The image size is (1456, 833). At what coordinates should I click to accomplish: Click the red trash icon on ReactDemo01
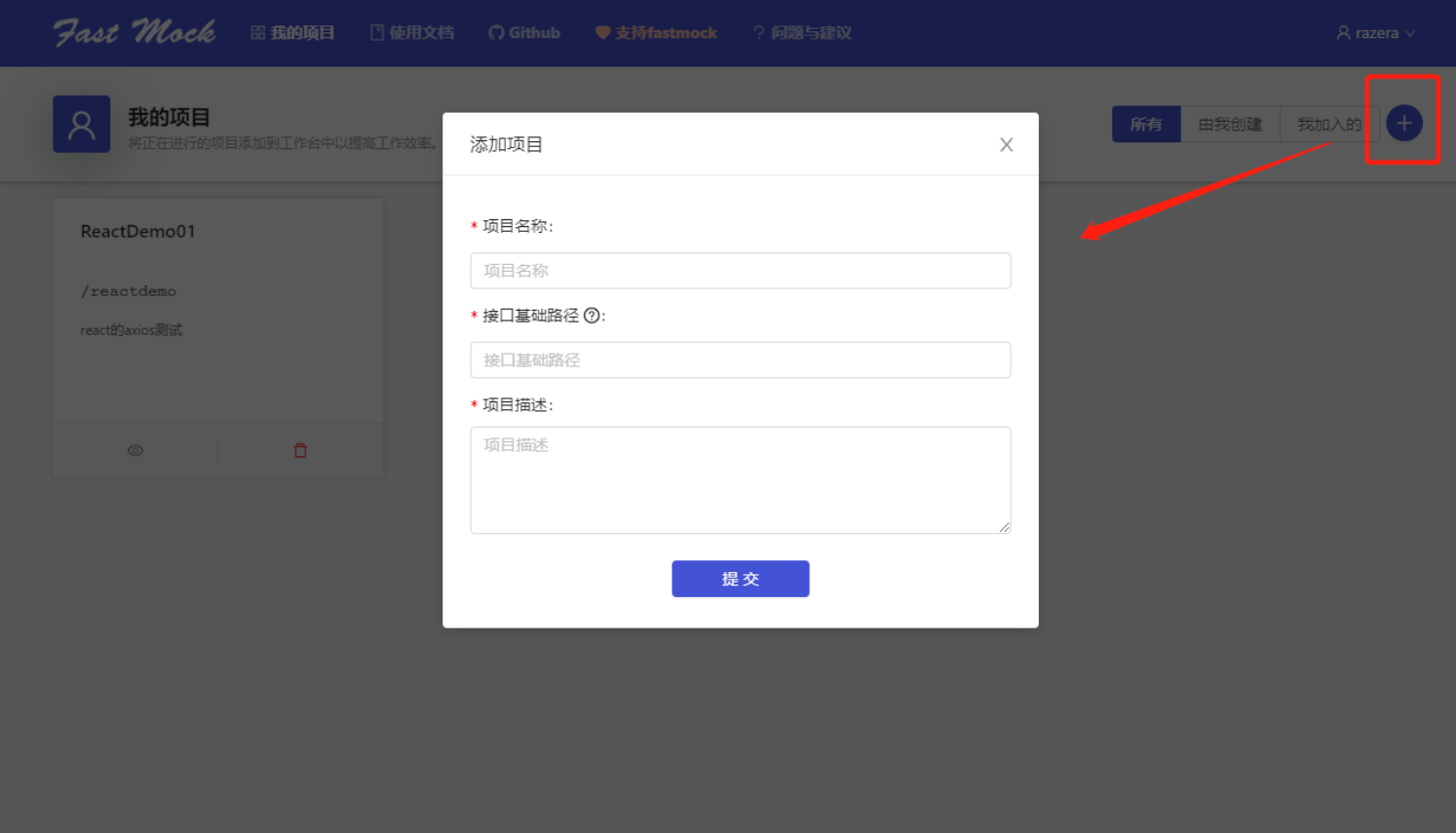click(300, 450)
